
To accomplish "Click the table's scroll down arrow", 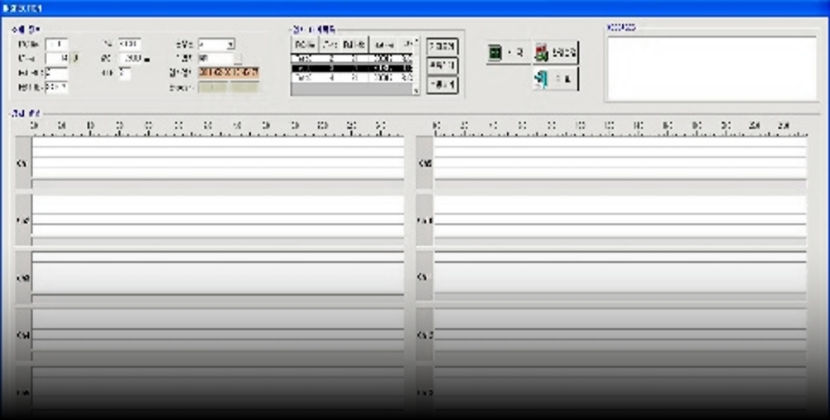I will pos(416,91).
